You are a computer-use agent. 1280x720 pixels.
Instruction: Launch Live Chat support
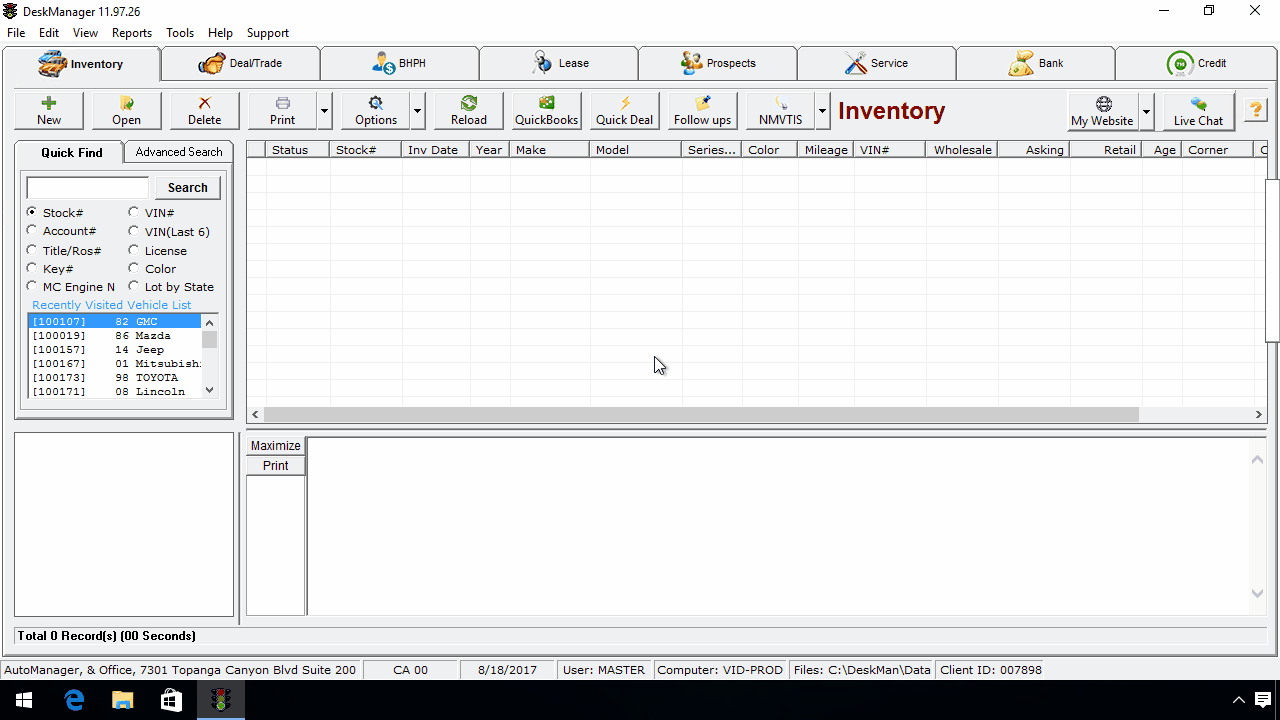[1197, 110]
